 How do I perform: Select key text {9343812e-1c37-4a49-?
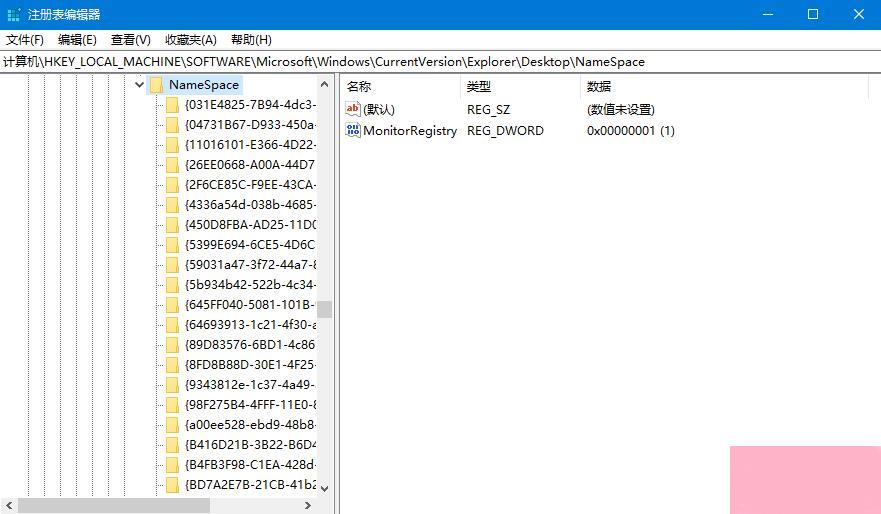pos(250,385)
